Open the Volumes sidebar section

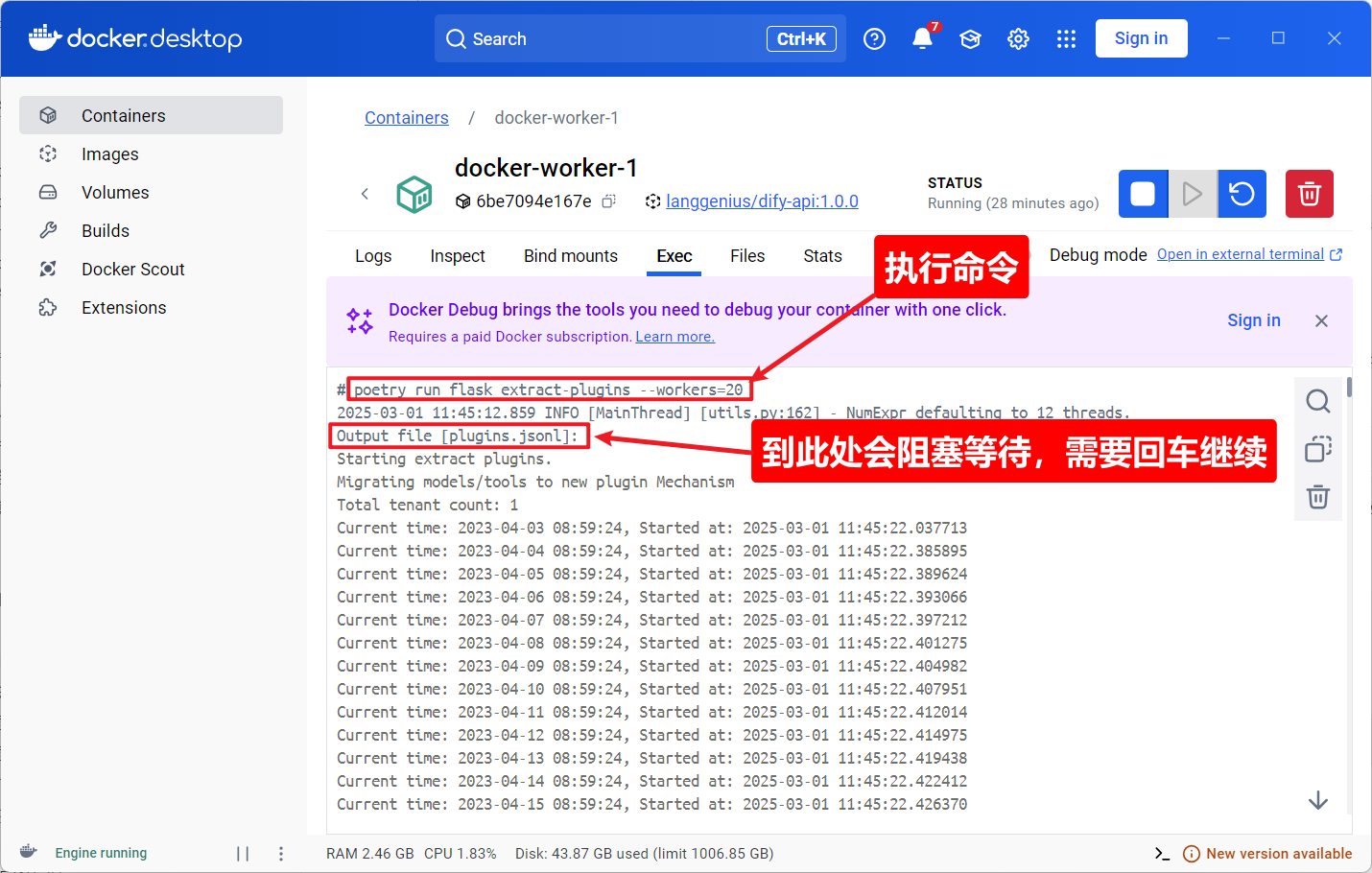tap(151, 192)
